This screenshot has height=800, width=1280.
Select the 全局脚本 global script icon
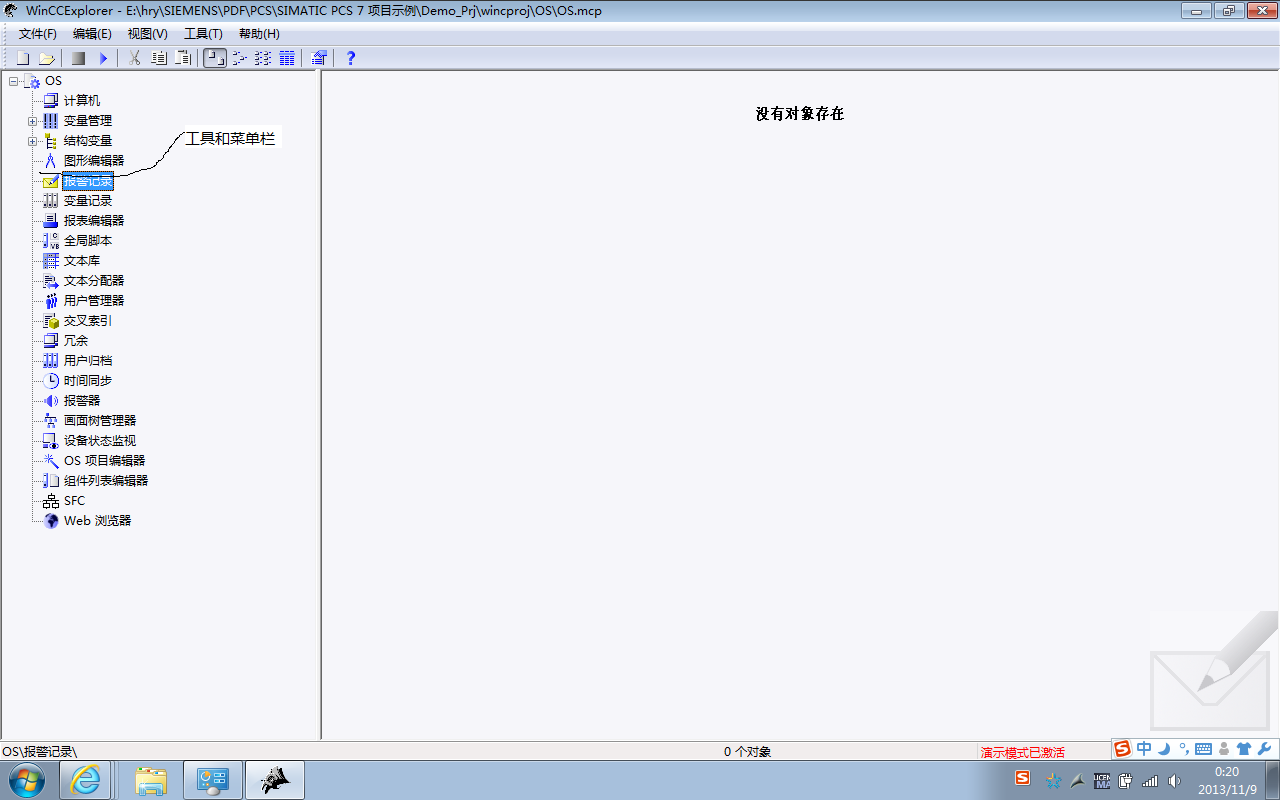coord(51,241)
